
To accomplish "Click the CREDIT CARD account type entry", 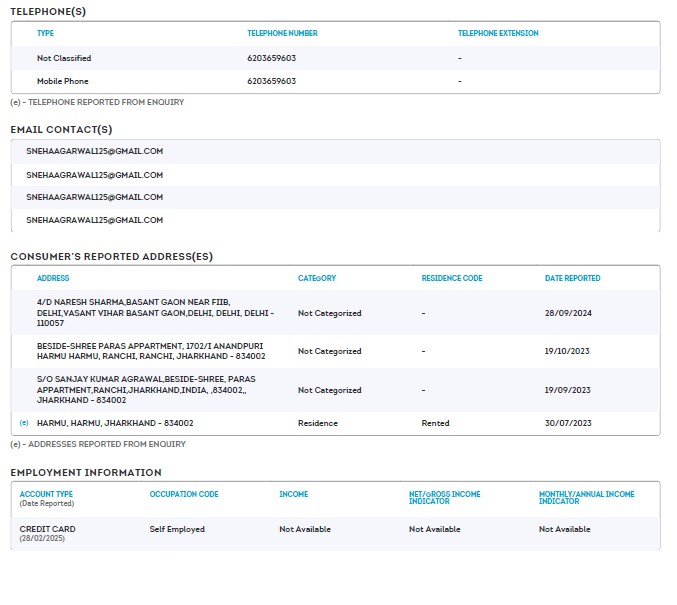I will point(47,529).
